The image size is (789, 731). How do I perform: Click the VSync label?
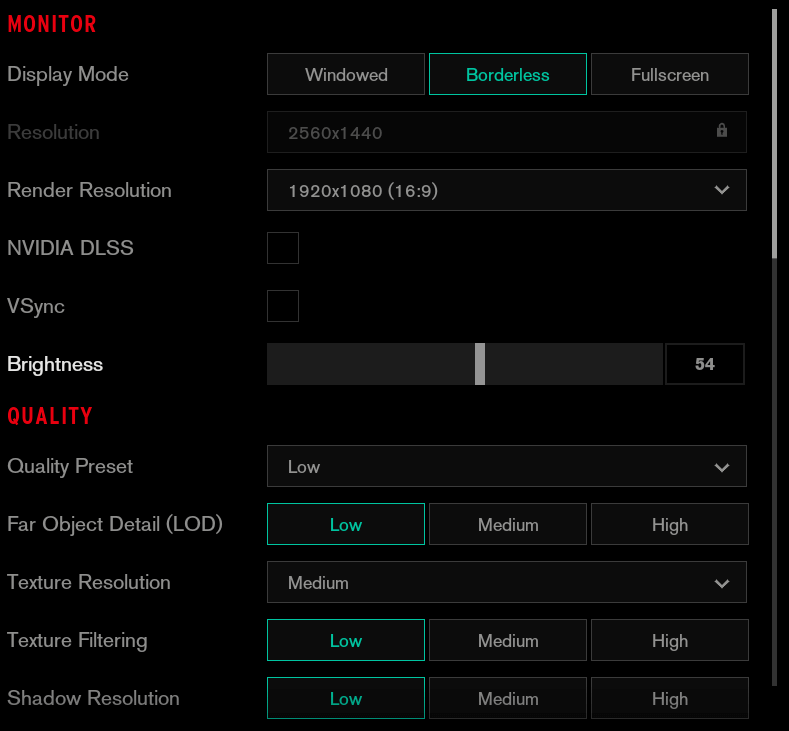point(36,306)
